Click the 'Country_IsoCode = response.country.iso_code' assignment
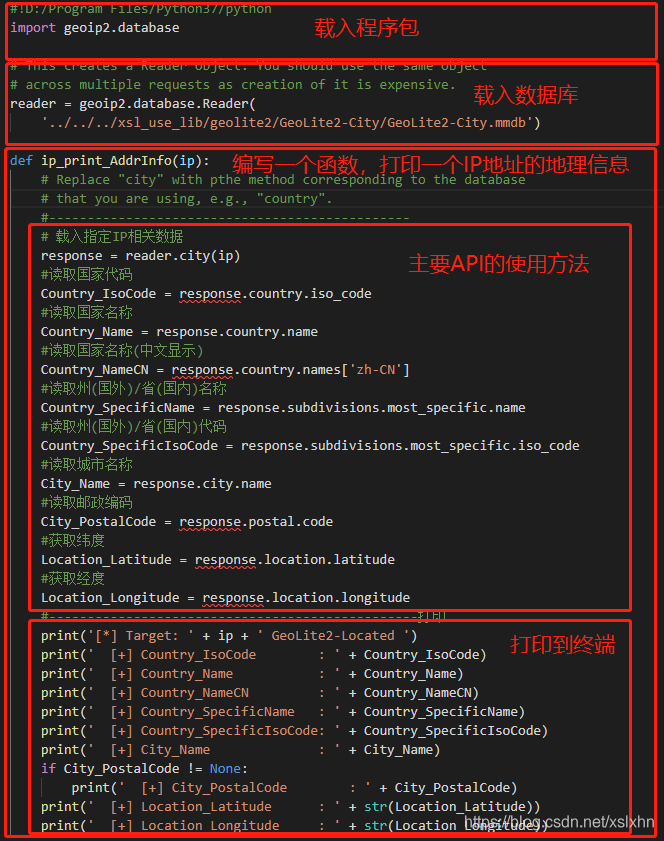The image size is (664, 841). 206,294
